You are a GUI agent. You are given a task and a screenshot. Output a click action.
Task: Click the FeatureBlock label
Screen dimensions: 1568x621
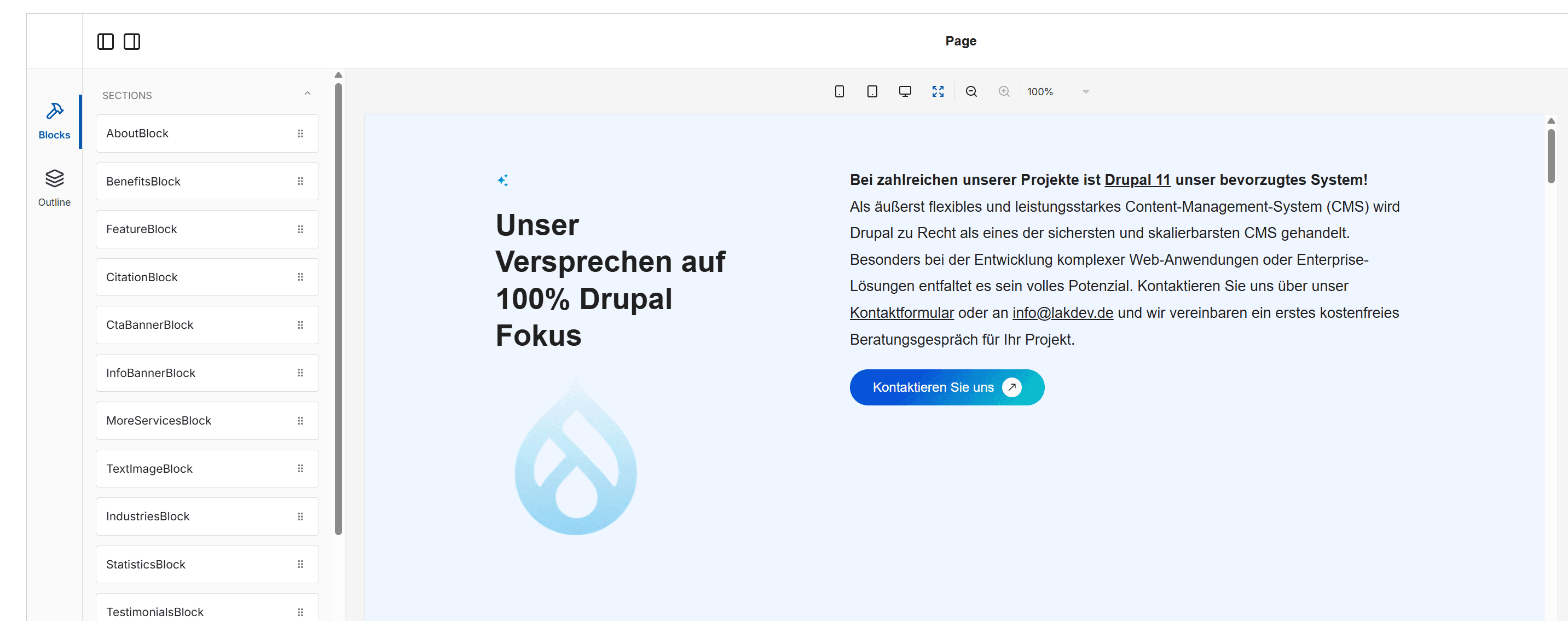[141, 229]
